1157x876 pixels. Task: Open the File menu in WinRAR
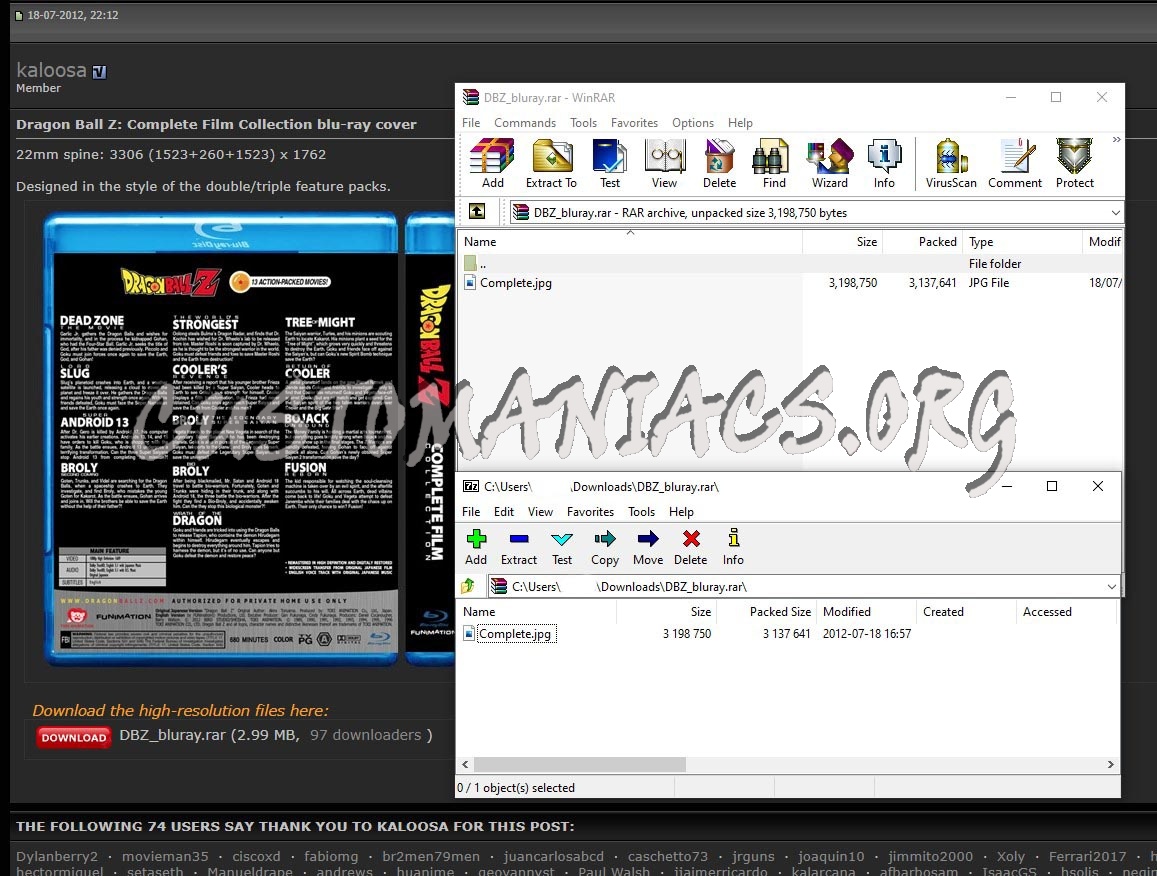point(471,123)
